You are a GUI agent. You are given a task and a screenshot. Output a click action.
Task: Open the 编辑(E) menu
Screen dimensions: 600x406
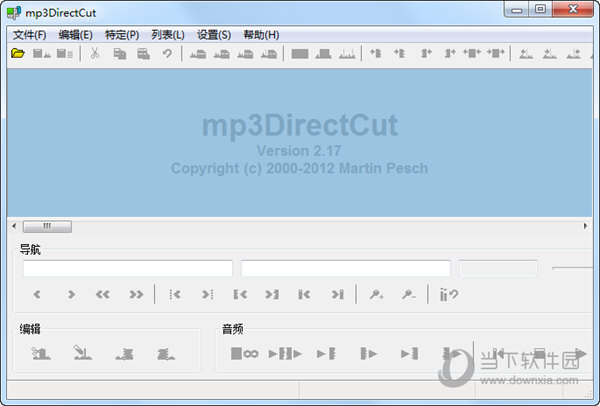coord(75,35)
